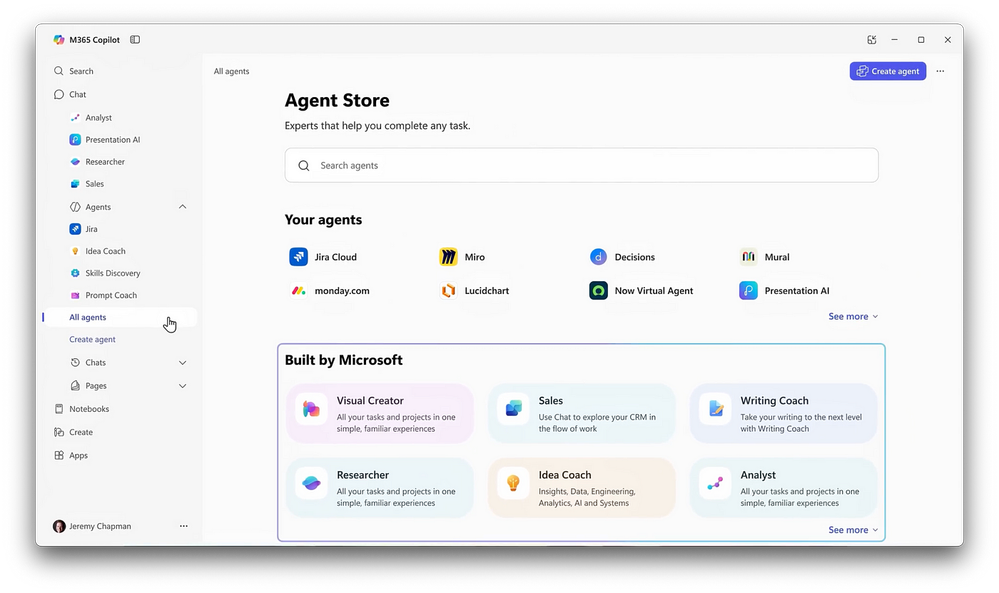Collapse the Agents section chevron

point(182,206)
